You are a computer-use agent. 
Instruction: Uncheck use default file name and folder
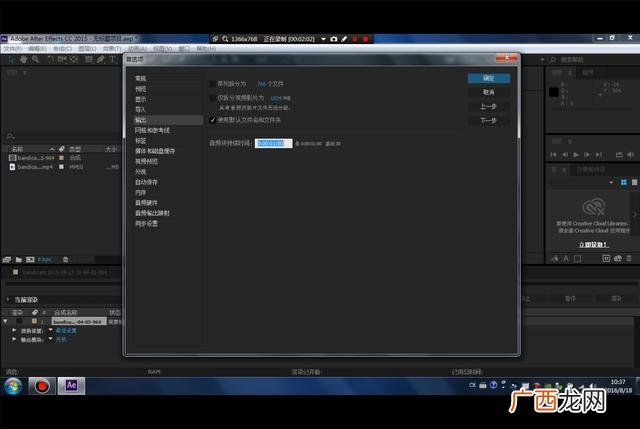[x=213, y=120]
